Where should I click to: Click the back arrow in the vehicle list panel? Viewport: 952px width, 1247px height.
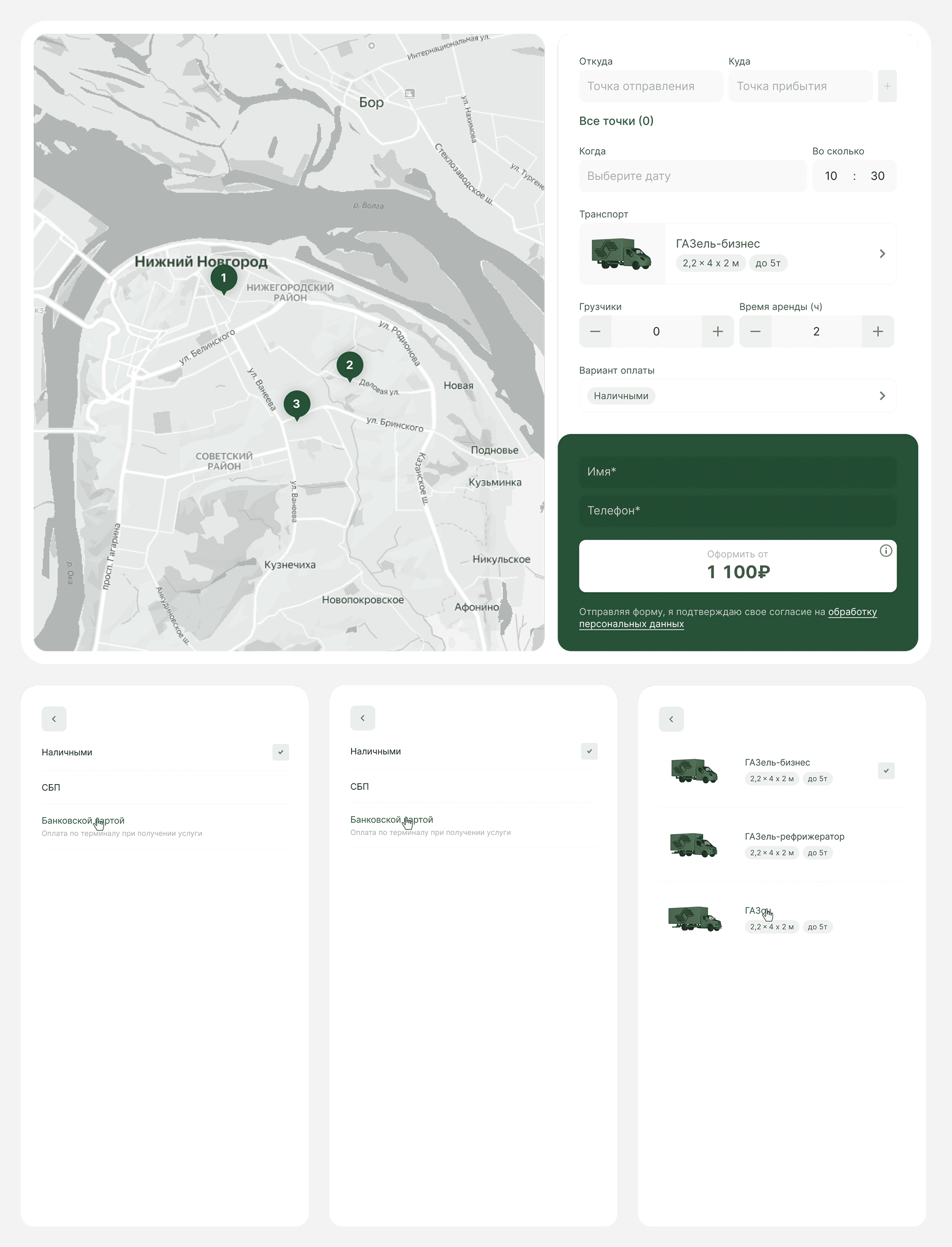coord(671,719)
